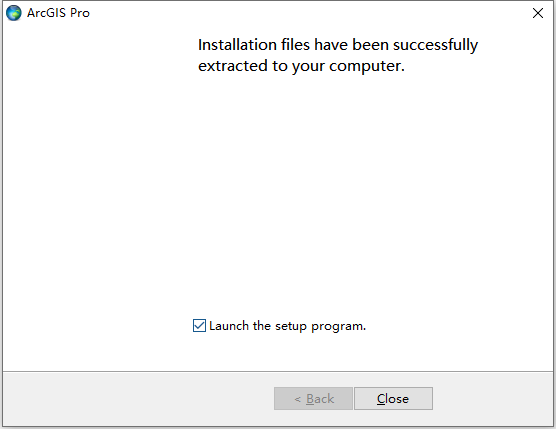Click the underlined C on the Close button
Screen dimensions: 556x429
tap(381, 399)
